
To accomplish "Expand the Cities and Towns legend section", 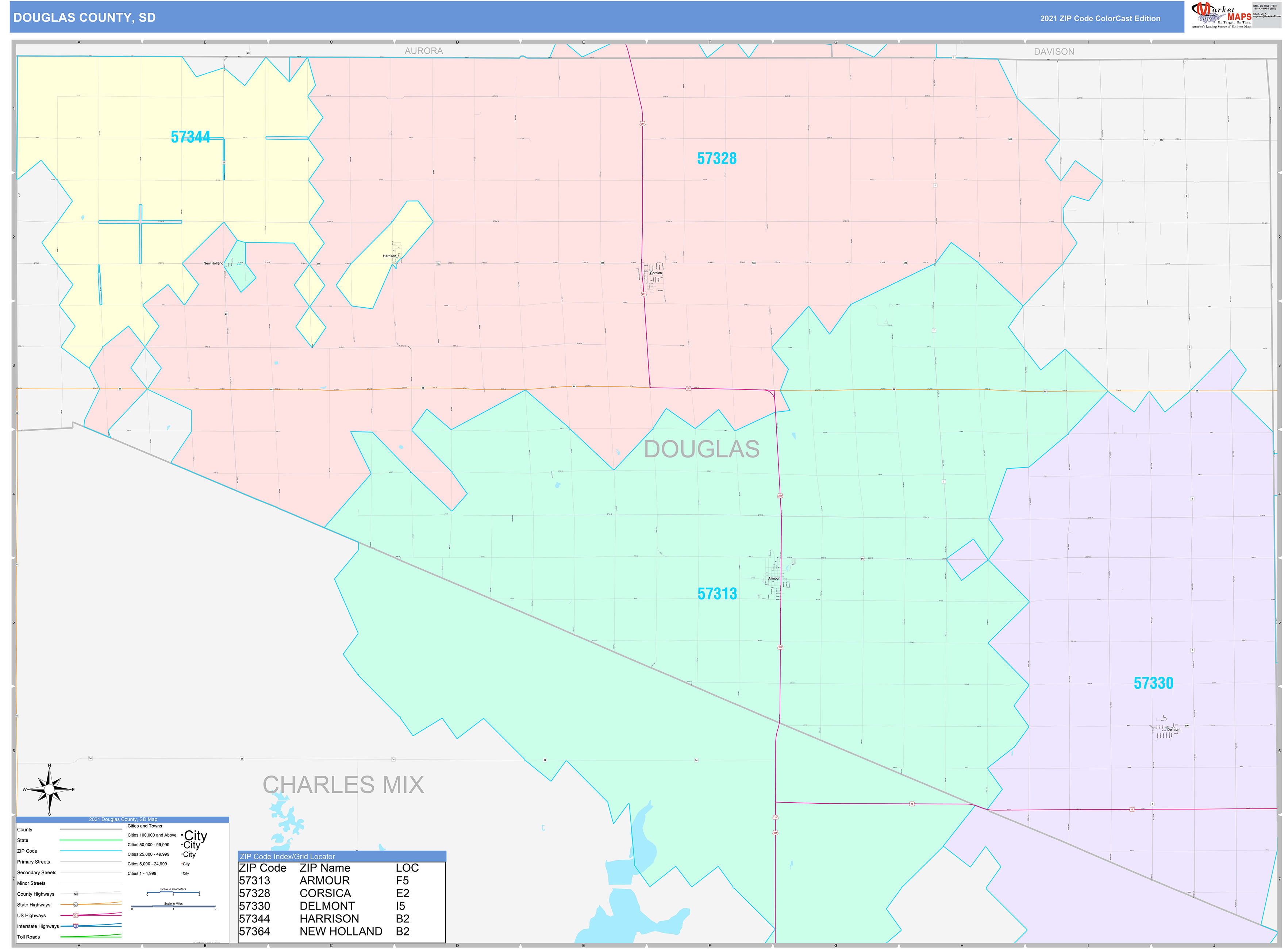I will tap(145, 826).
